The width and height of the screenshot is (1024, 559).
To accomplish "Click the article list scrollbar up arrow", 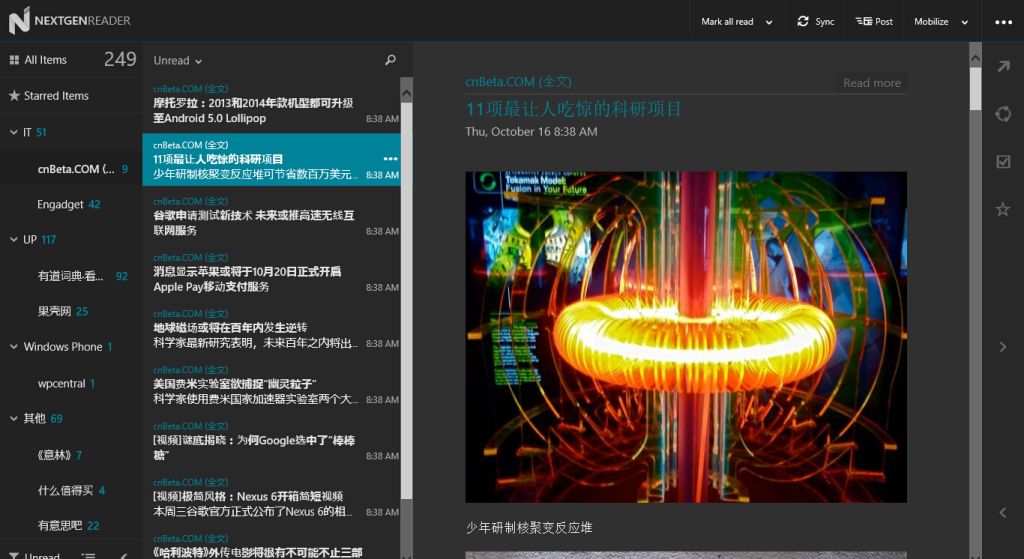I will [x=406, y=93].
